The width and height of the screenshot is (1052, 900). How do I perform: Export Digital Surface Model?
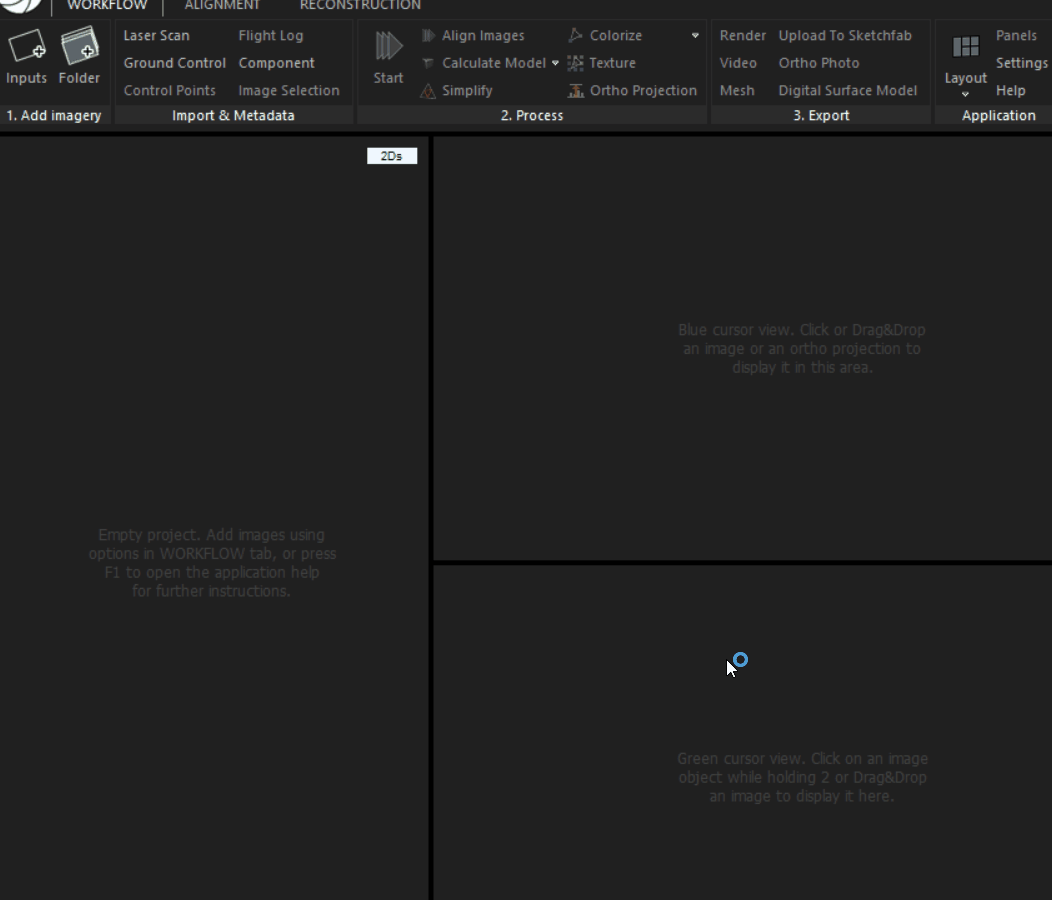(848, 91)
